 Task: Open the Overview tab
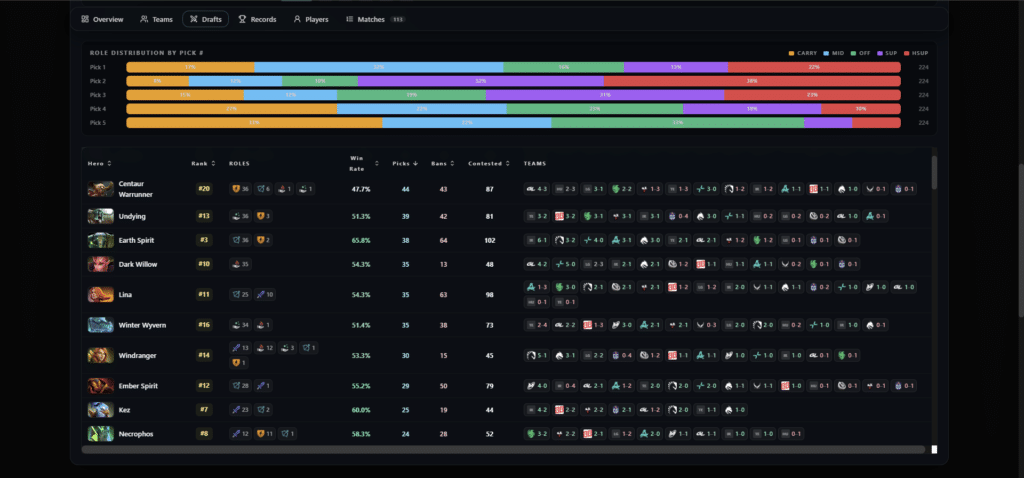[x=102, y=20]
